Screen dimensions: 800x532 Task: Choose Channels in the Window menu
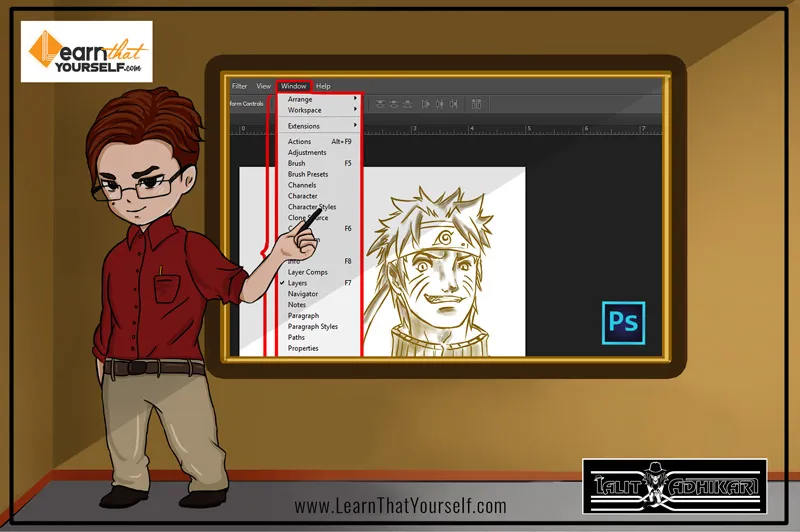301,185
